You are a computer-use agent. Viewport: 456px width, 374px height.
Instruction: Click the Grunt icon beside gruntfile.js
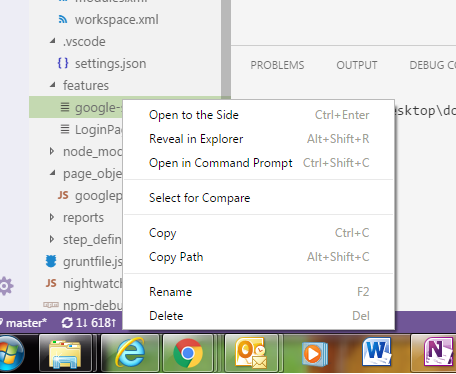point(51,261)
